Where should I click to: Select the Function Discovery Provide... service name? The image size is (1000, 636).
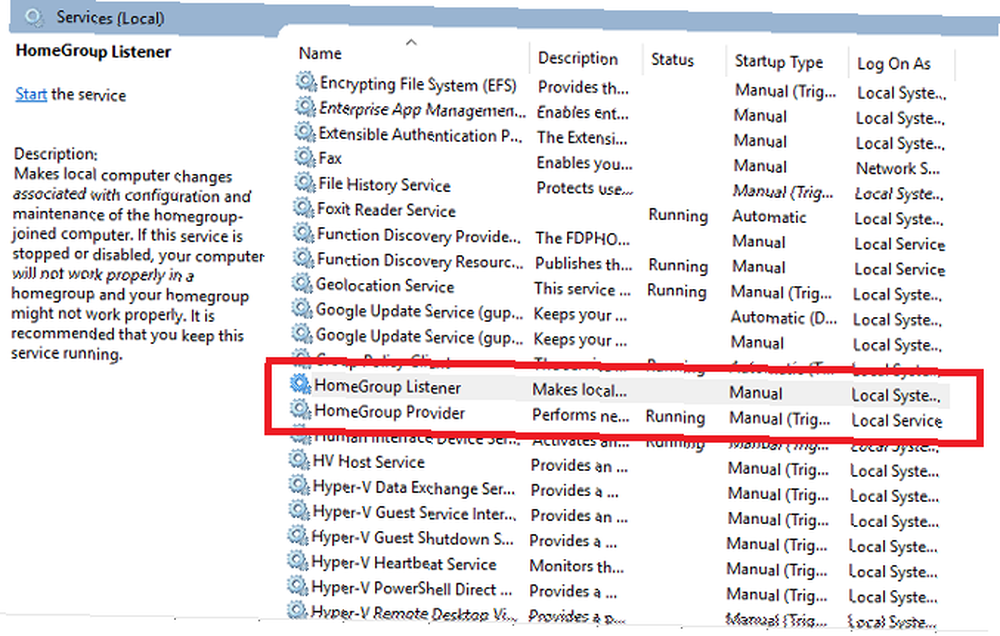418,235
